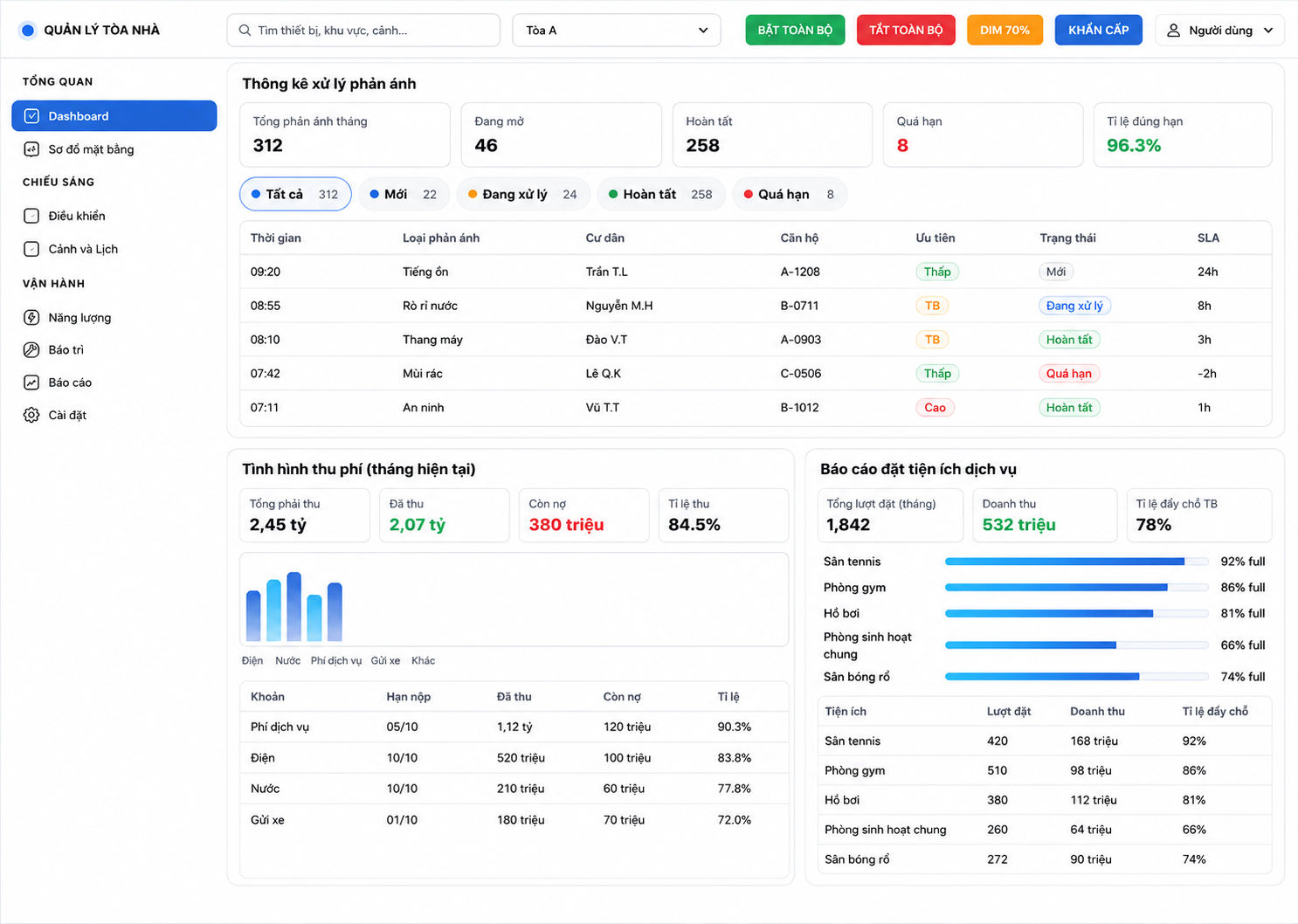Click the Tỉ lệ đúng hạn 96.3% value
Image resolution: width=1298 pixels, height=924 pixels.
coord(1134,146)
